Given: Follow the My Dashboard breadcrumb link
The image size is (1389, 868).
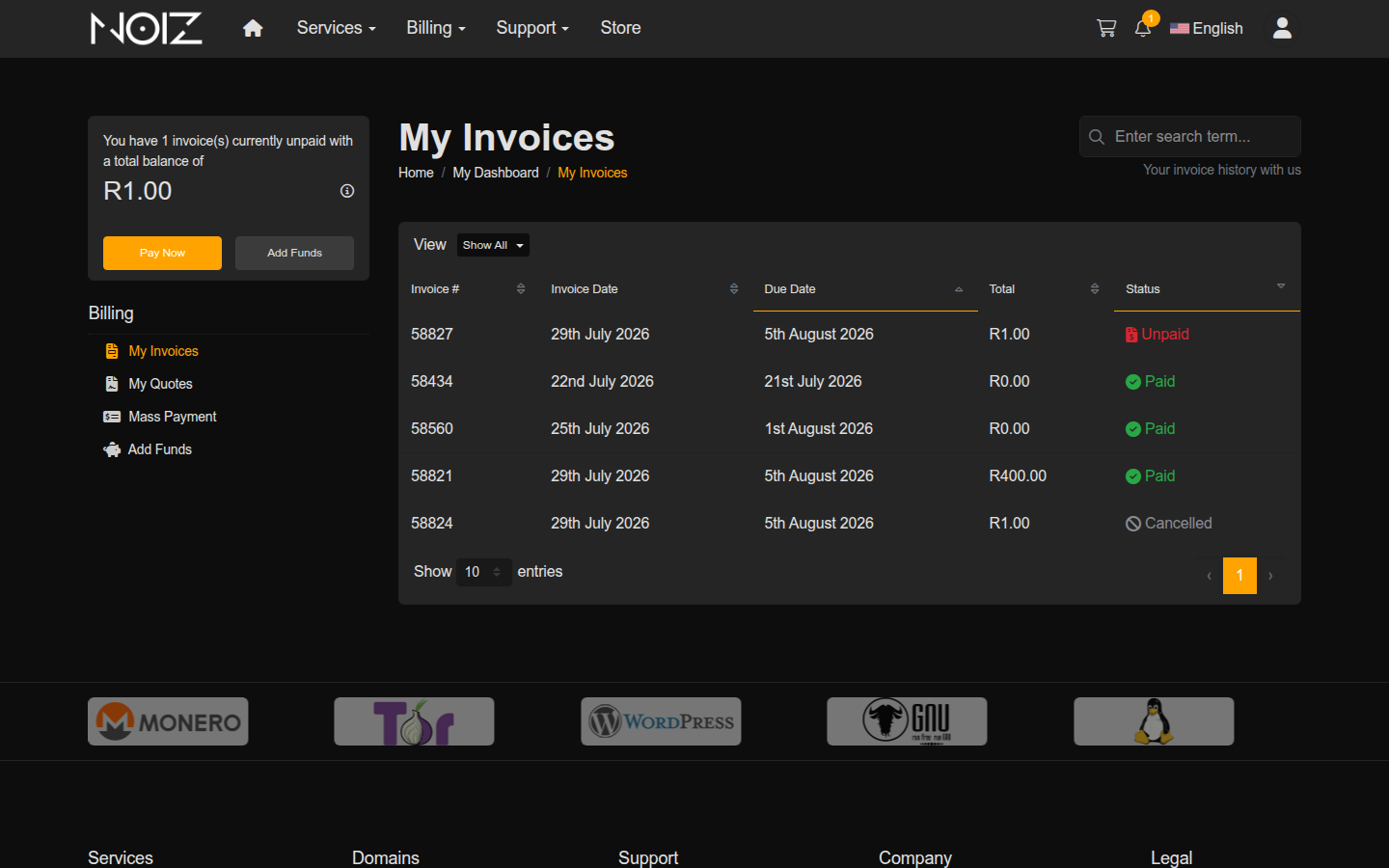Looking at the screenshot, I should pyautogui.click(x=496, y=173).
